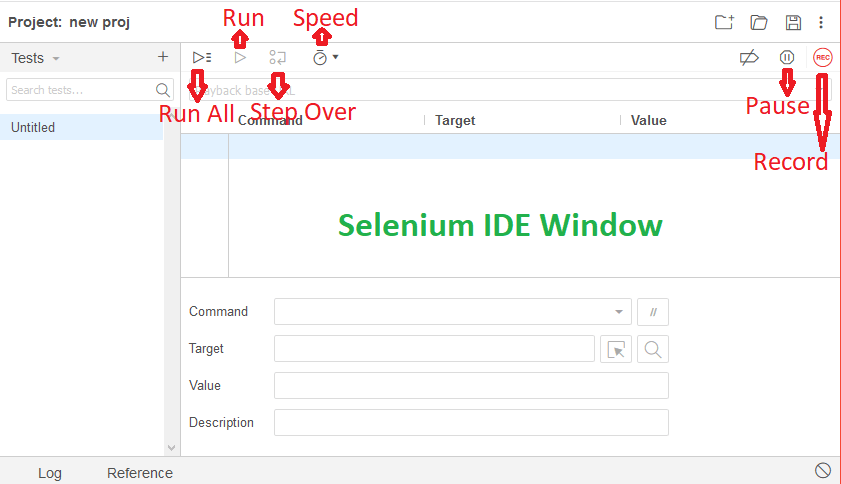Switch to the Log tab
Viewport: 841px width, 484px height.
click(50, 473)
